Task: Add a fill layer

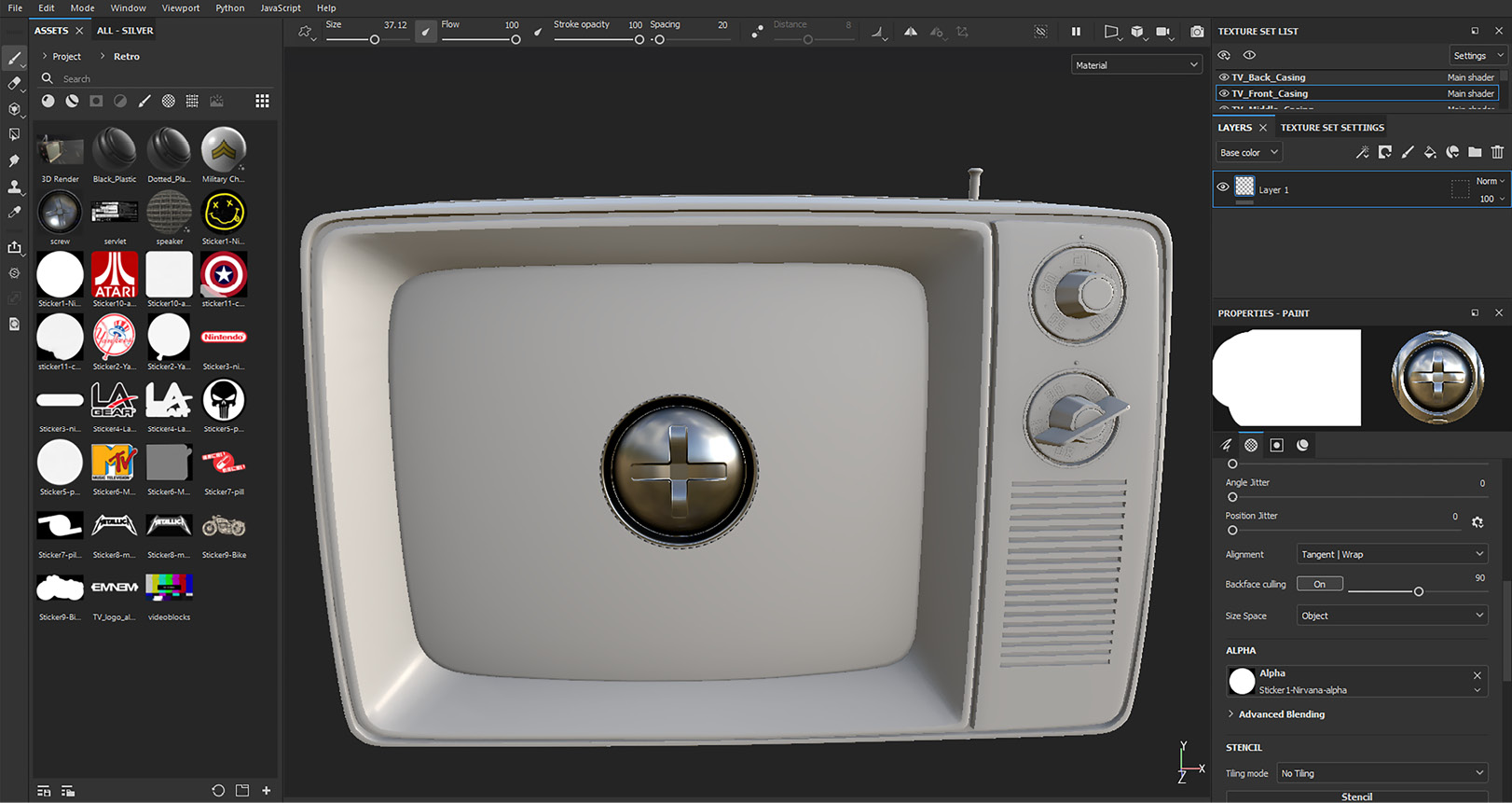Action: [x=1430, y=152]
